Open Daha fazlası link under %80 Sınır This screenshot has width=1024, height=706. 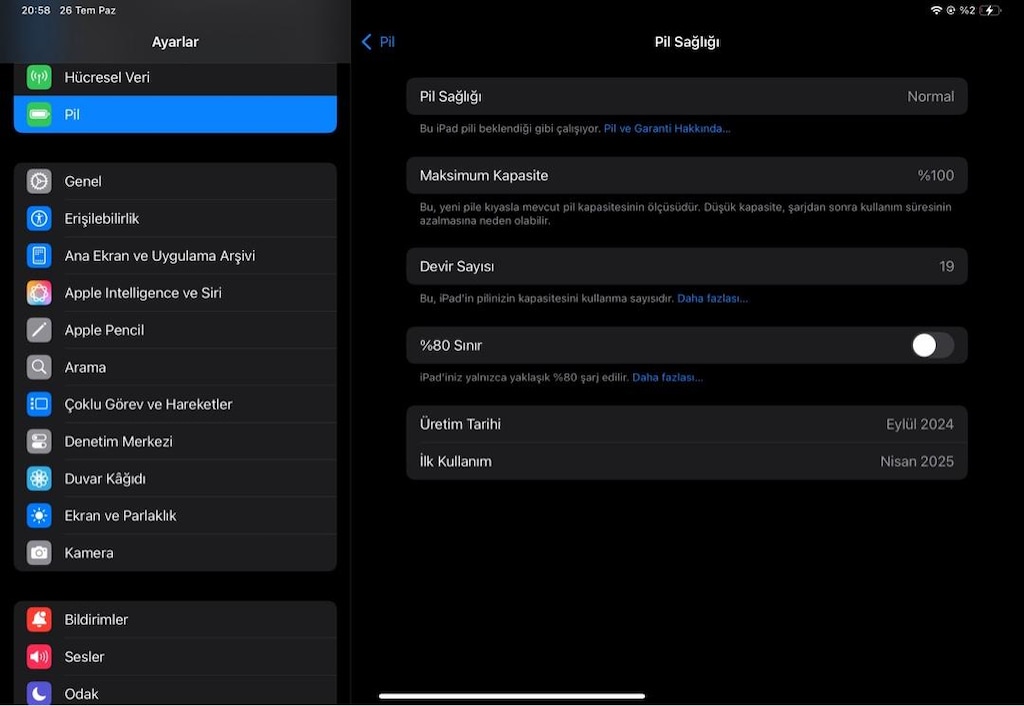point(667,377)
